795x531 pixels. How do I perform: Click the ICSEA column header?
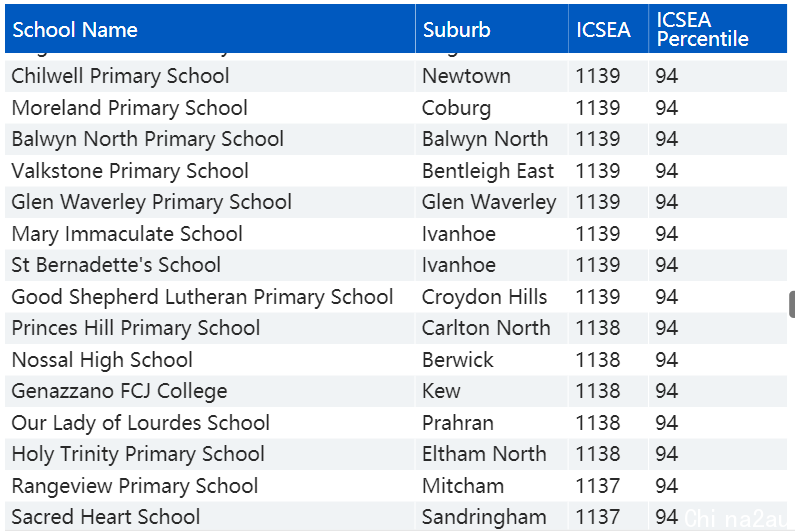click(x=608, y=29)
